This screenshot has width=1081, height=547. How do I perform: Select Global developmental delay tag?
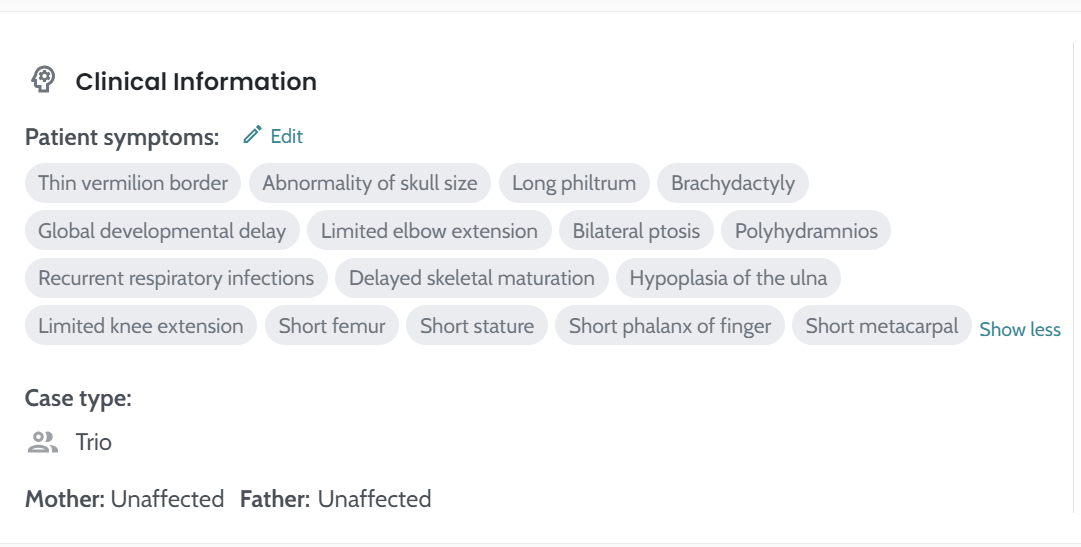[162, 231]
